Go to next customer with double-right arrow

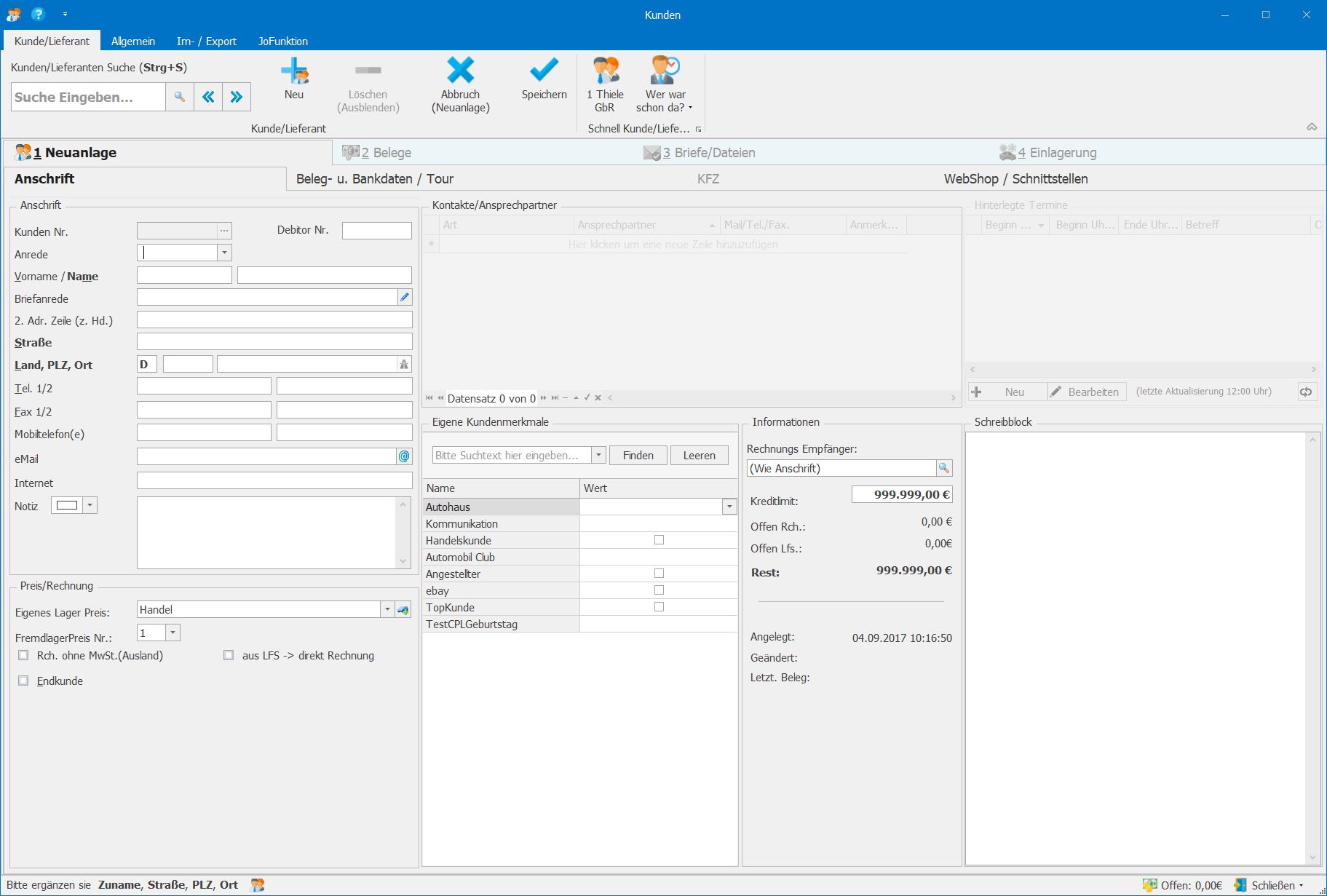(x=237, y=97)
